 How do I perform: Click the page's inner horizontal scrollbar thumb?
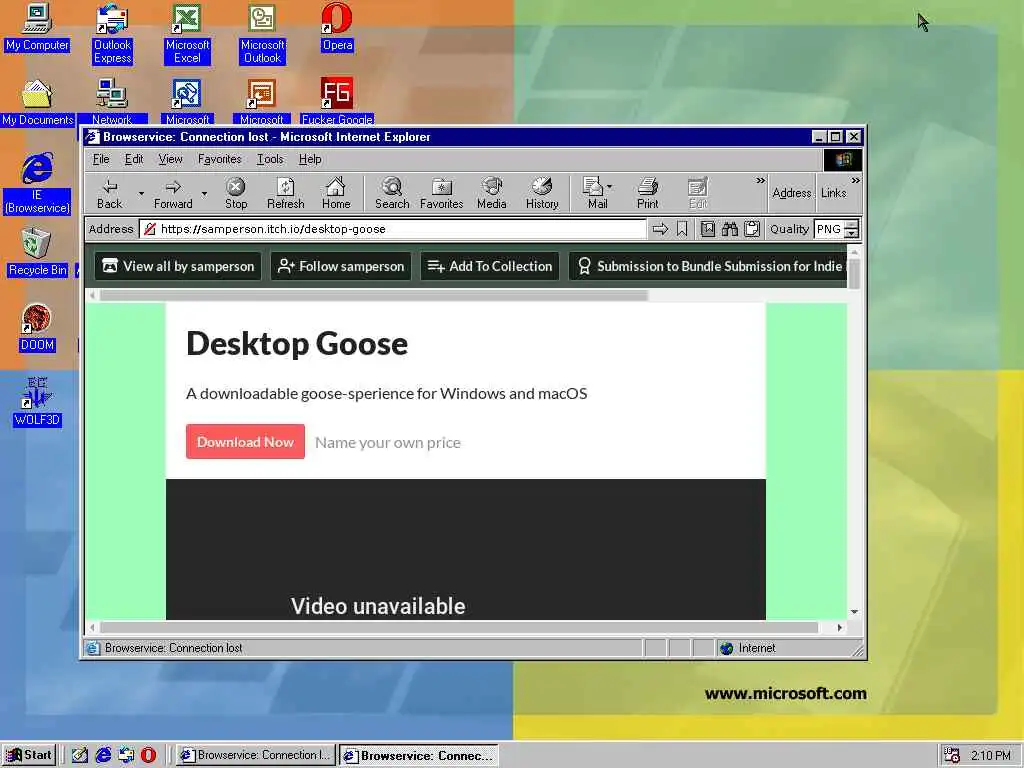(x=374, y=296)
